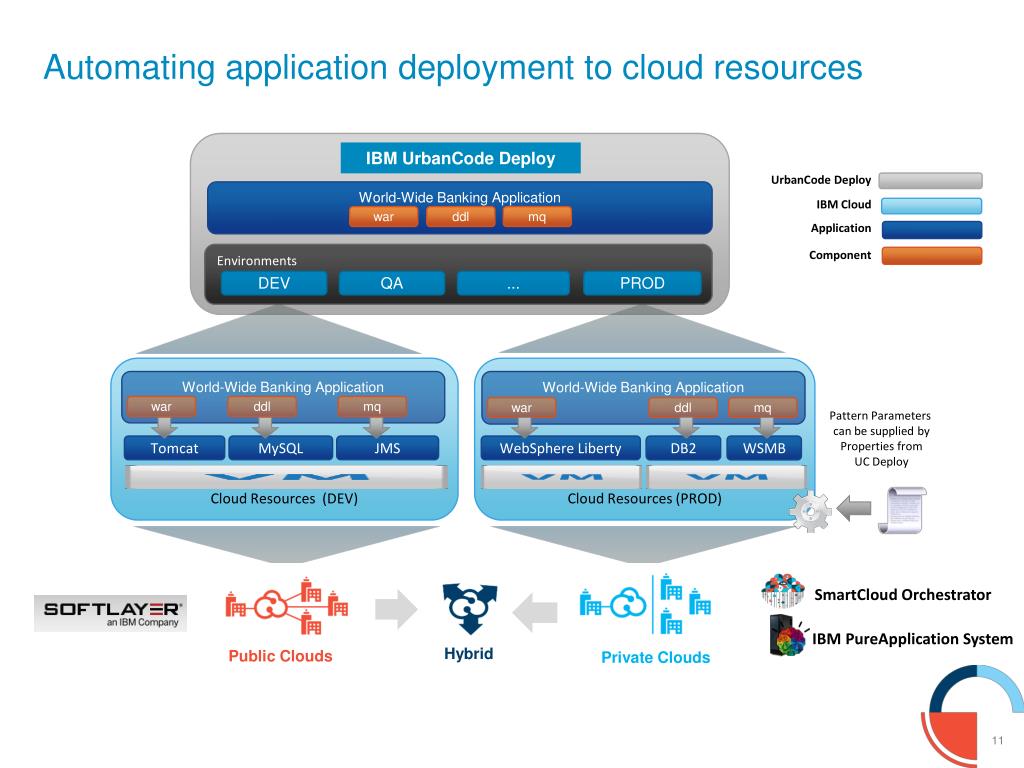Click the blue Private Clouds buildings icon
The image size is (1024, 768).
coord(645,605)
